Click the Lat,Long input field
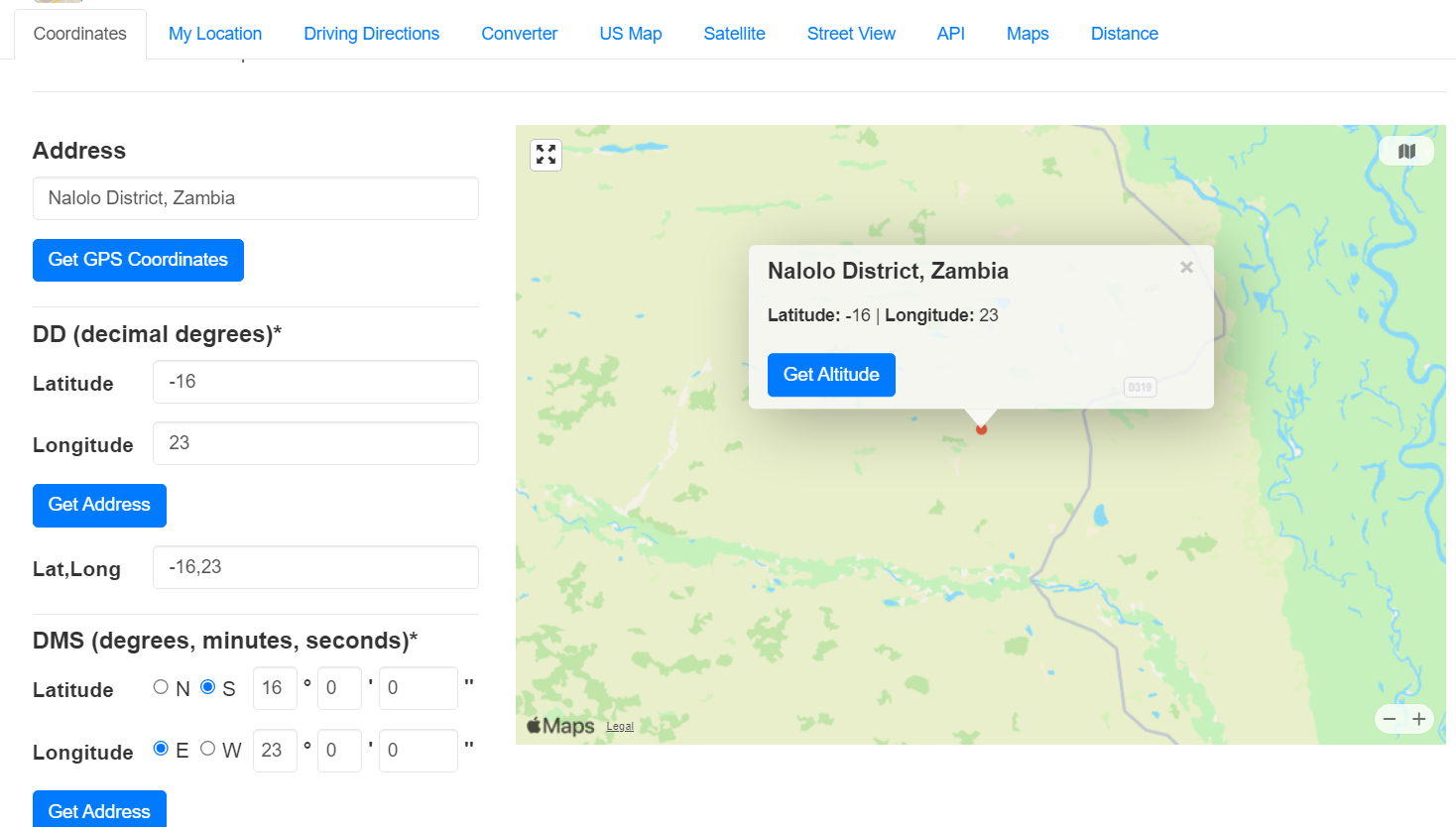The image size is (1456, 827). pos(315,567)
